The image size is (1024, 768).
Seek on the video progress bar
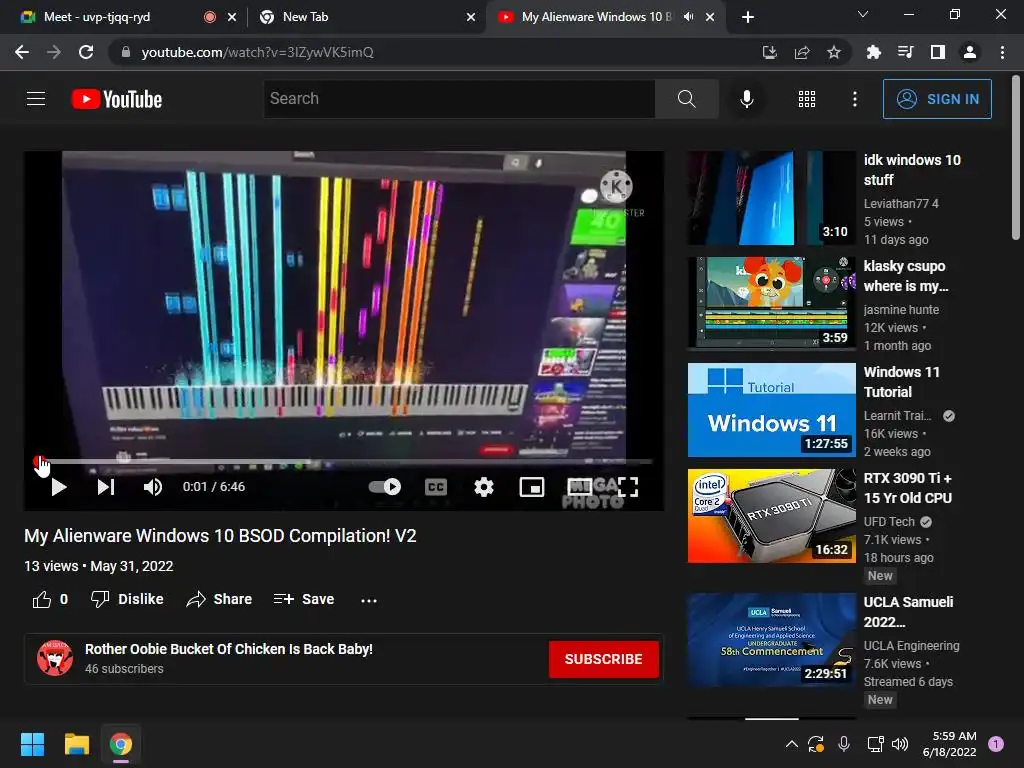pos(344,462)
